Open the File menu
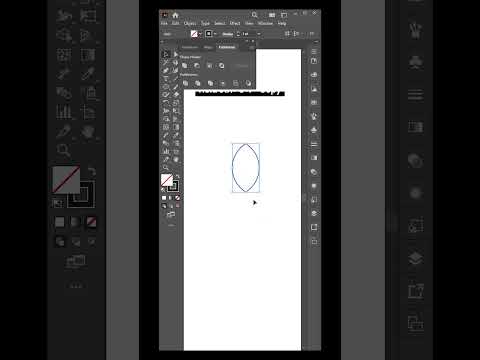Viewport: 480px width, 360px height. click(164, 23)
